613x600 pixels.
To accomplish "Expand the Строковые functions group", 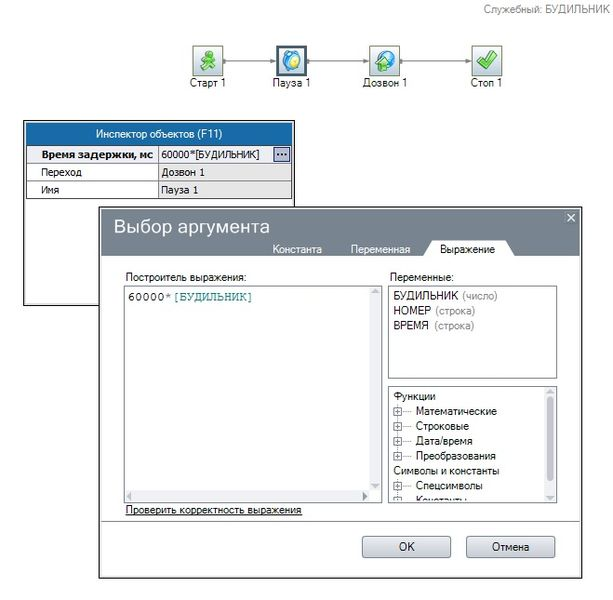I will 398,426.
